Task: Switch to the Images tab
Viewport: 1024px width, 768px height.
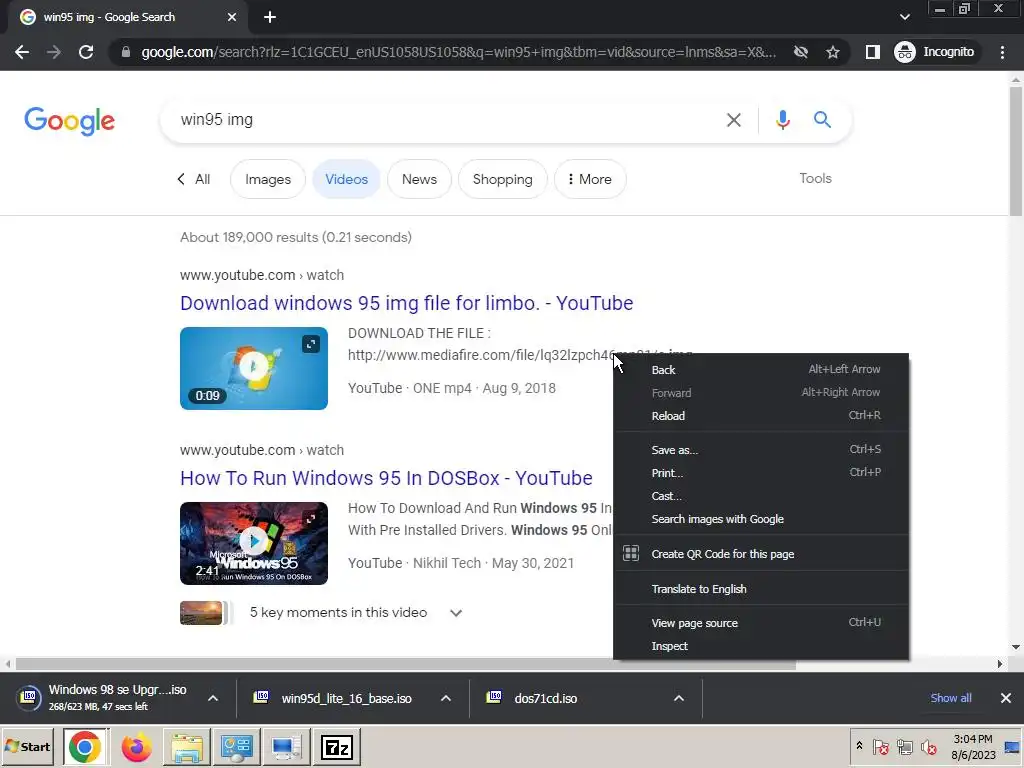Action: 268,180
